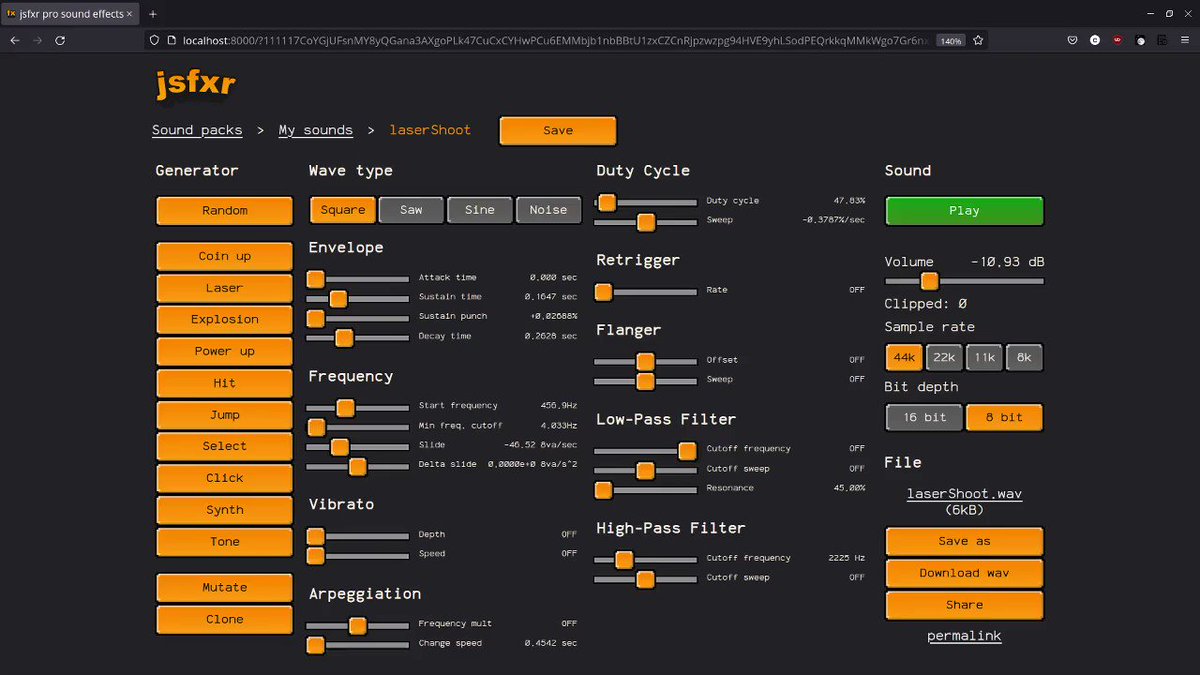Generate a Coin up sound
Screen dimensions: 1200x675
click(225, 256)
